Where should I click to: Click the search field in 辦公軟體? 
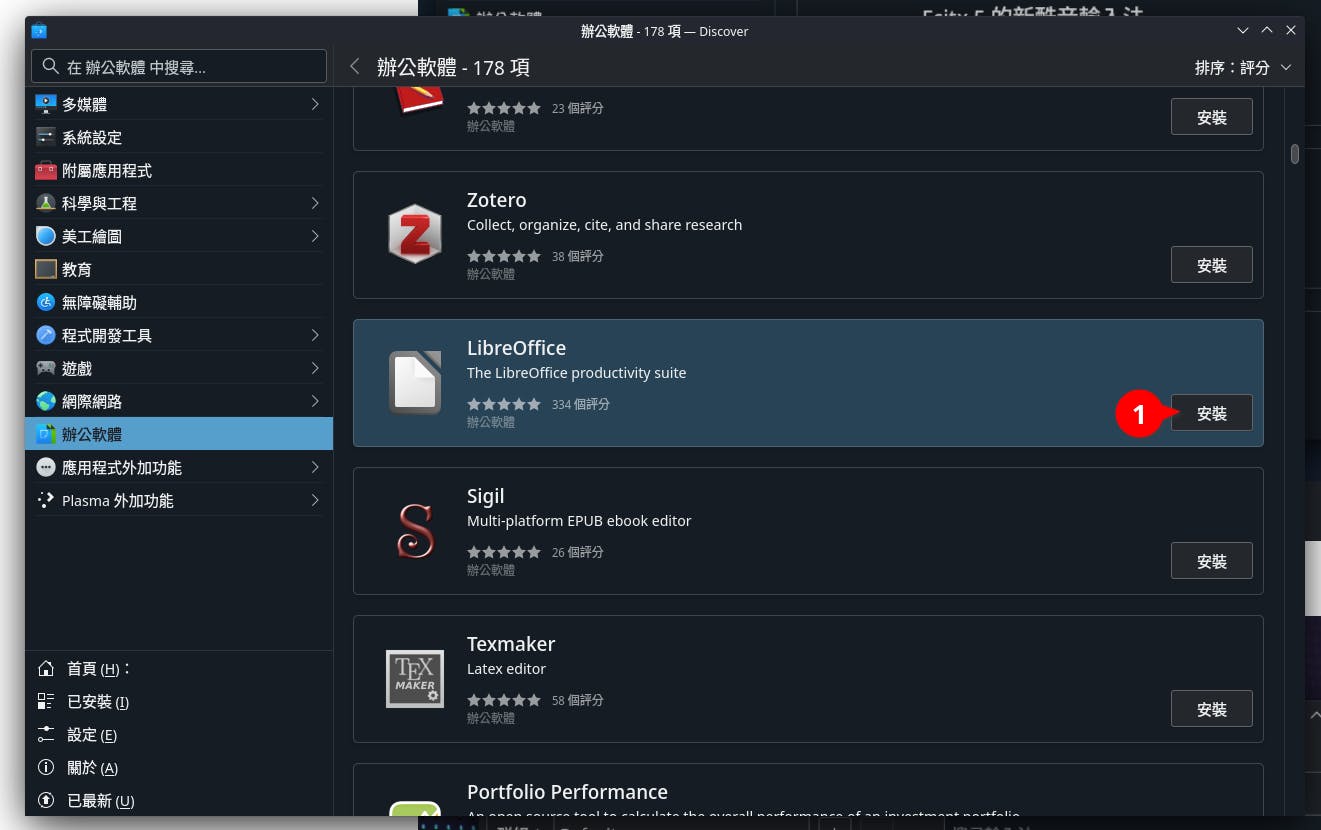179,67
